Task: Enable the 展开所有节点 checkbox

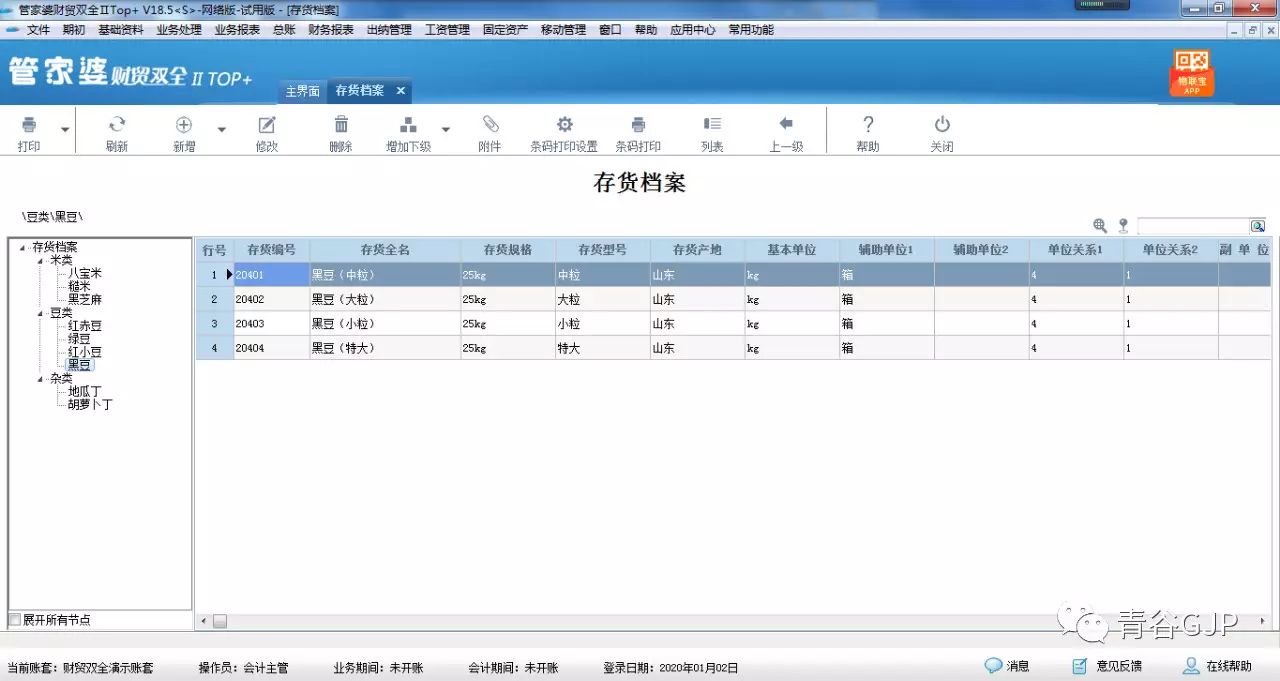Action: (x=15, y=620)
